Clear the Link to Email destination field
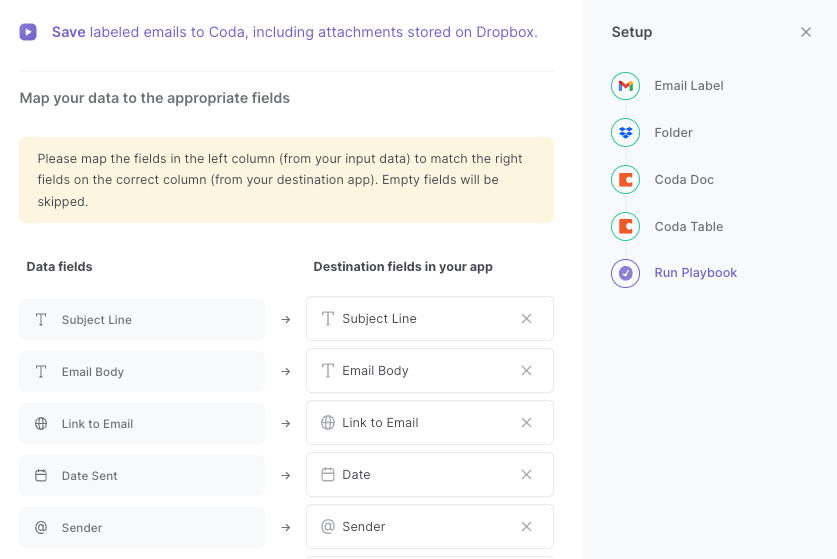Image resolution: width=837 pixels, height=559 pixels. [526, 423]
